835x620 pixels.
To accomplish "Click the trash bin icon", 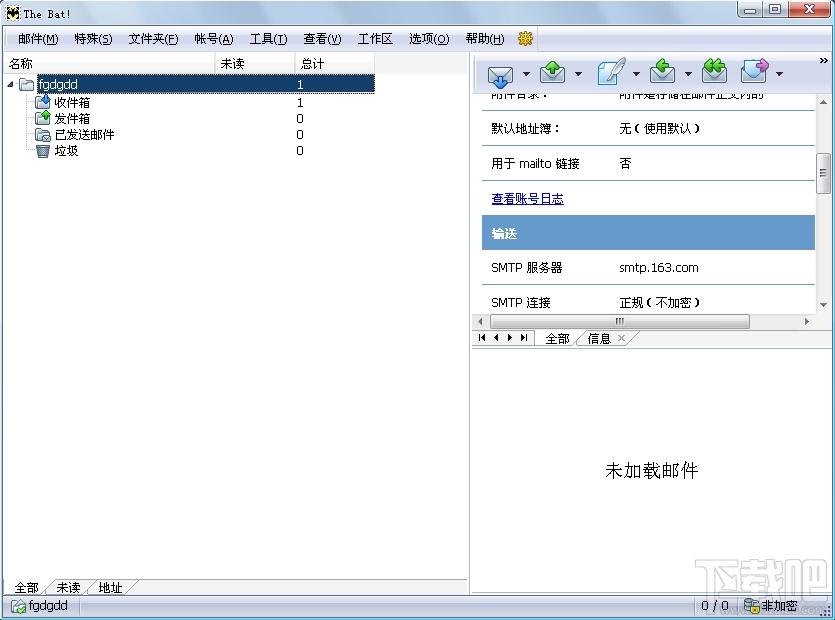I will click(43, 151).
